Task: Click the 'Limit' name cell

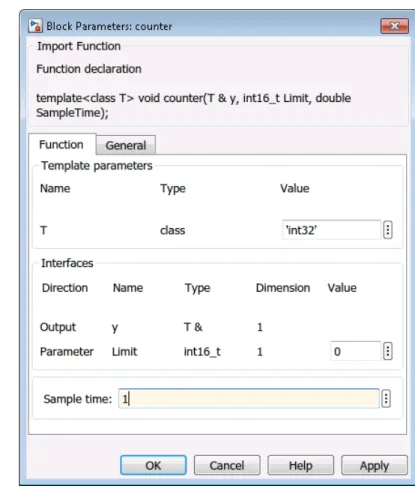Action: 124,351
